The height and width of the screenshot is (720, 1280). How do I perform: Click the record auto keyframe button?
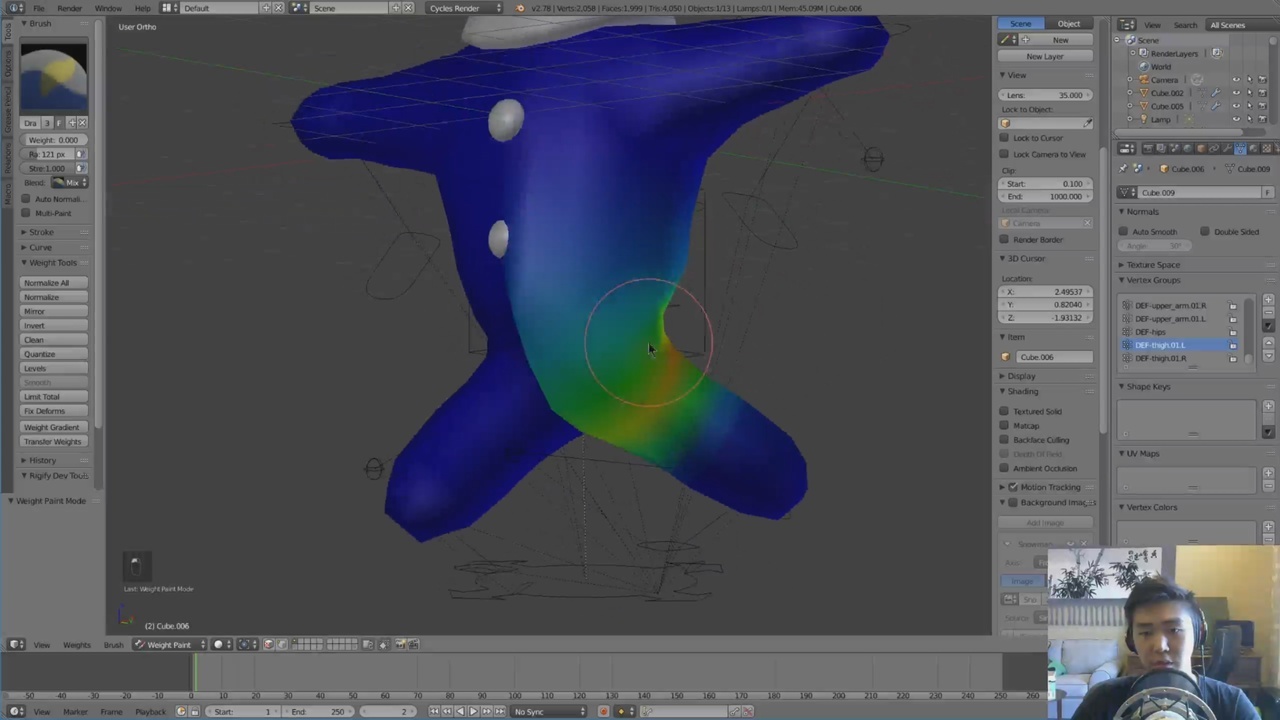coord(603,711)
